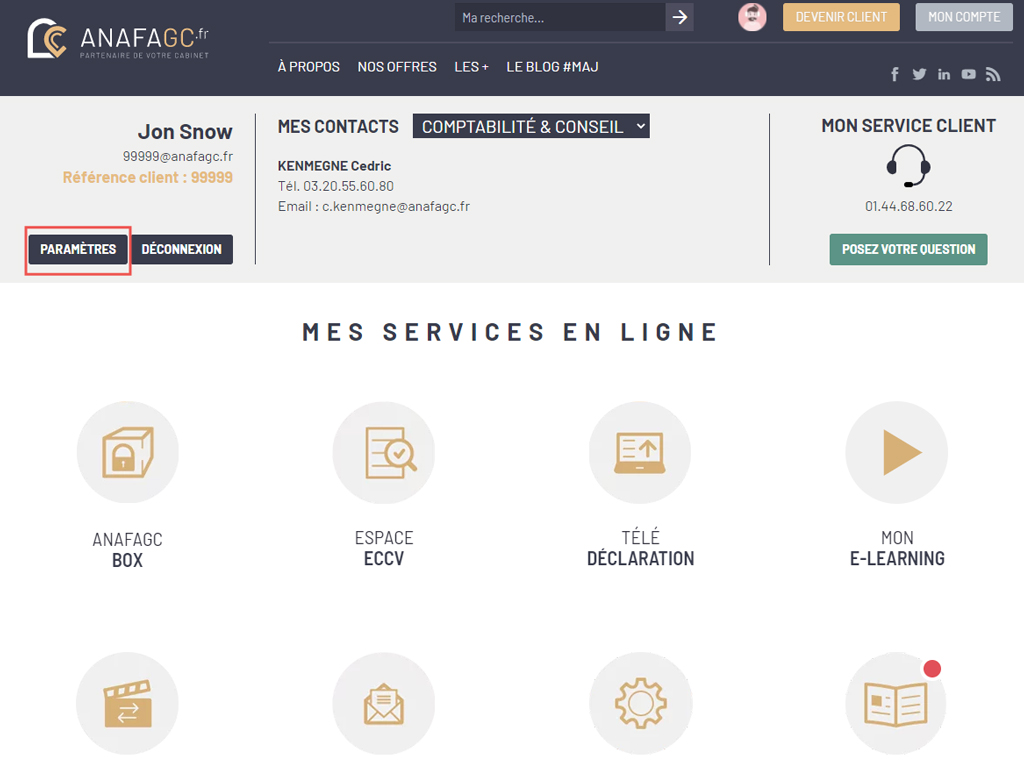Click the MON COMPTE button

point(964,17)
